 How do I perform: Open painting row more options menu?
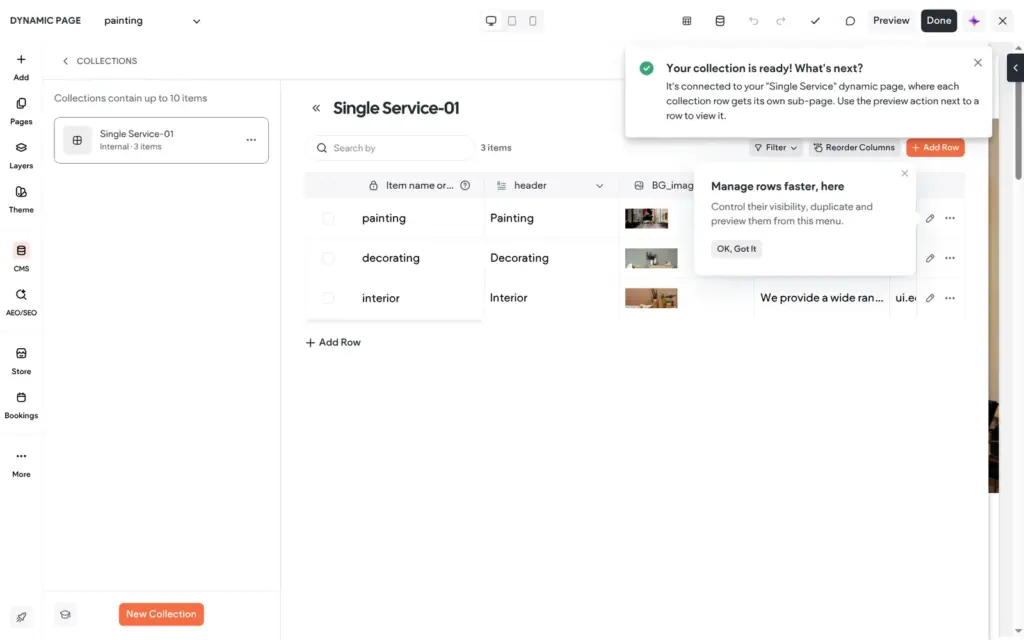click(x=950, y=218)
